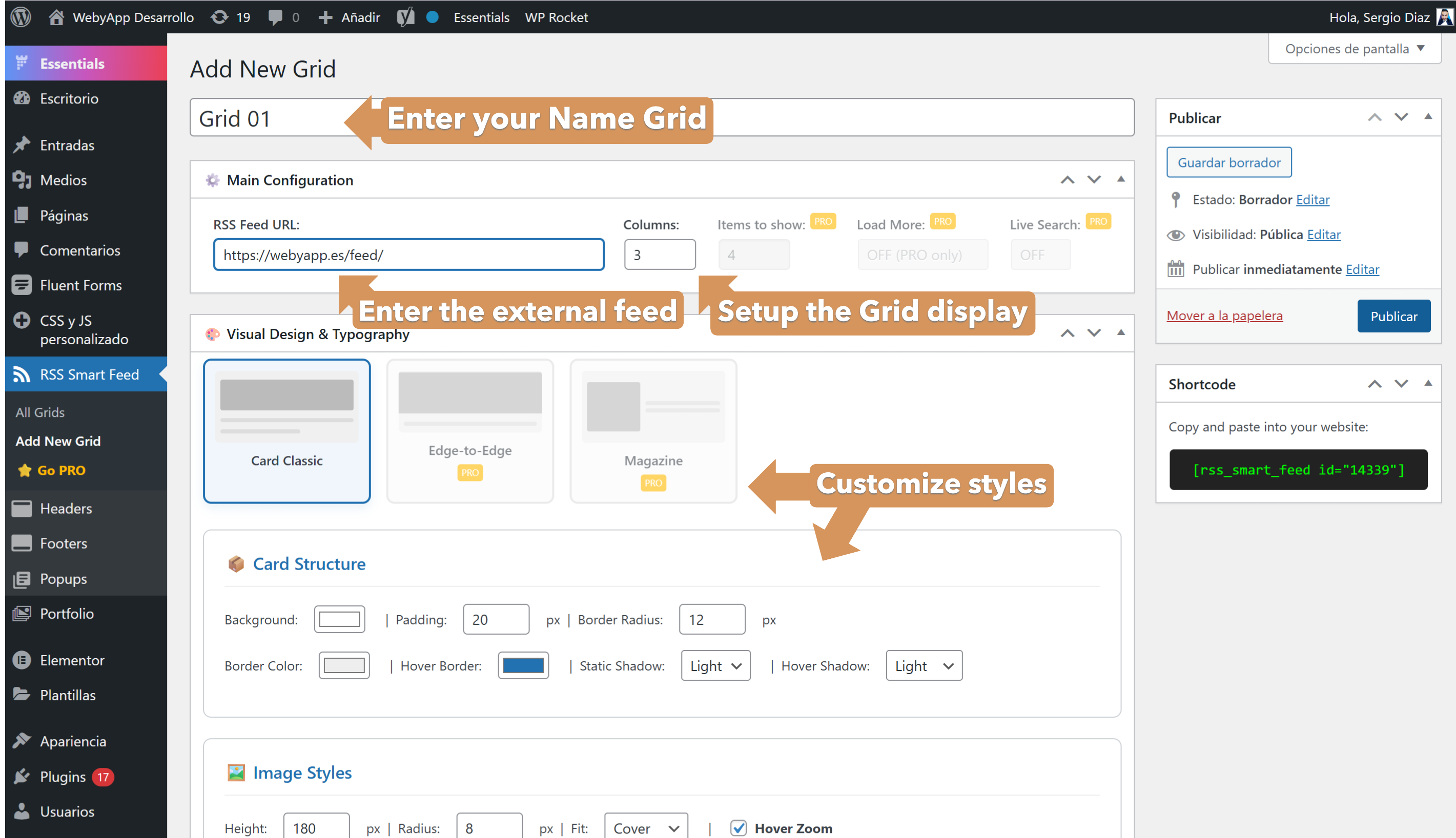Click the Publicar button

coord(1393,316)
